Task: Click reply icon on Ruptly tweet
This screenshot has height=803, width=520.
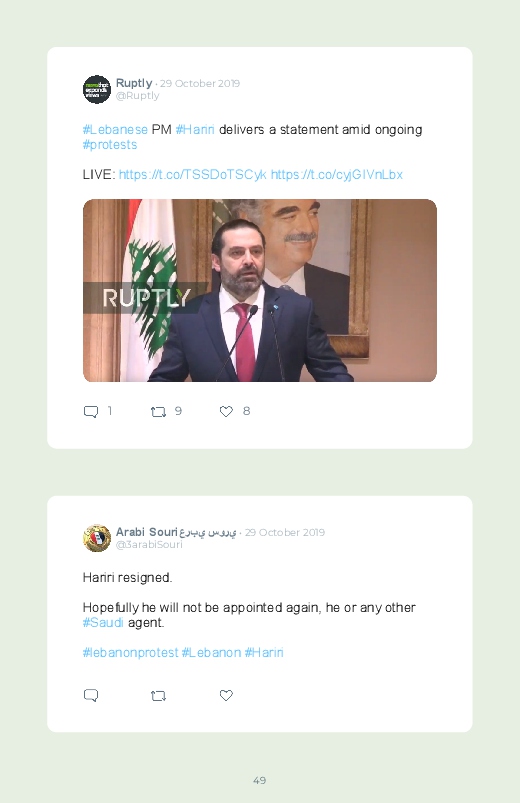Action: coord(91,411)
